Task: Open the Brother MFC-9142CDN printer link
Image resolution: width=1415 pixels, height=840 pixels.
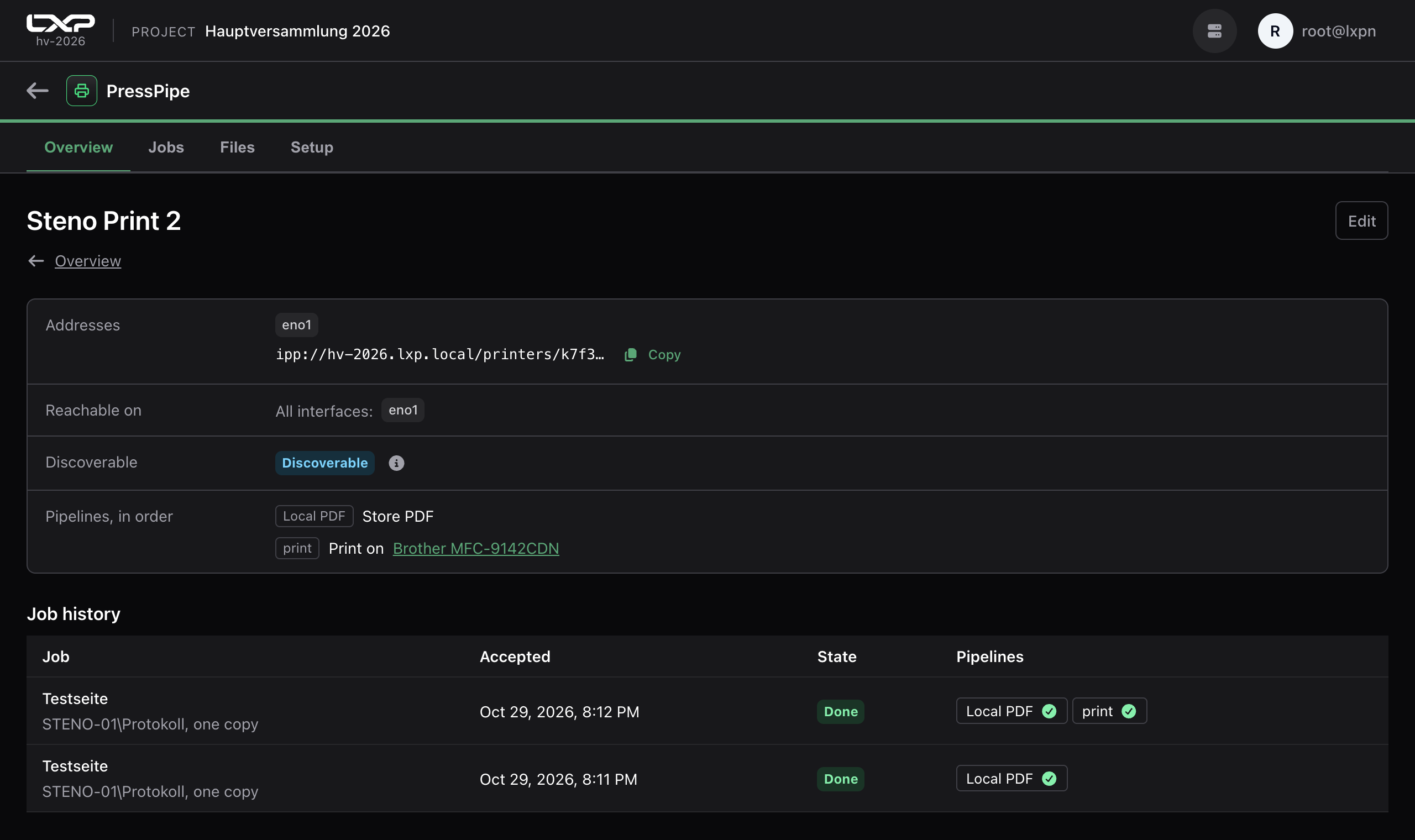Action: pos(475,549)
